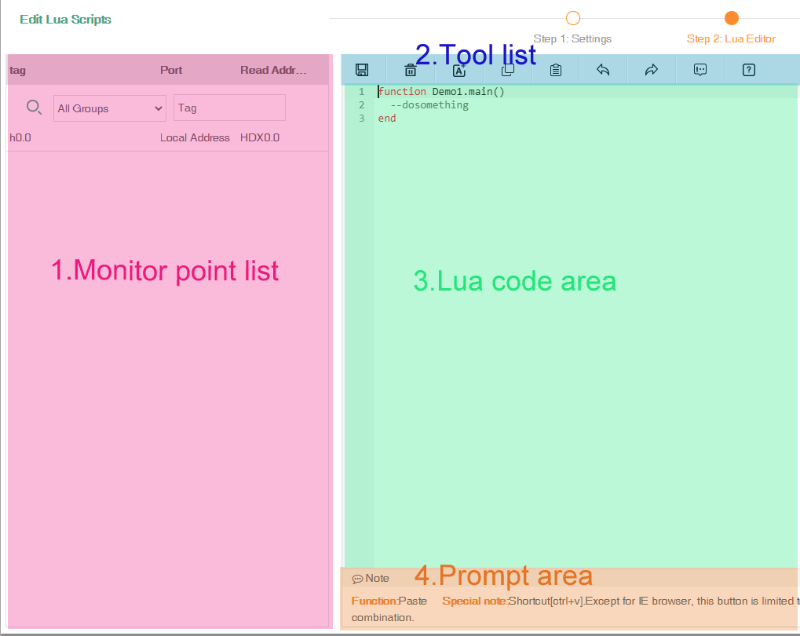Open the Help question mark icon

[x=748, y=70]
